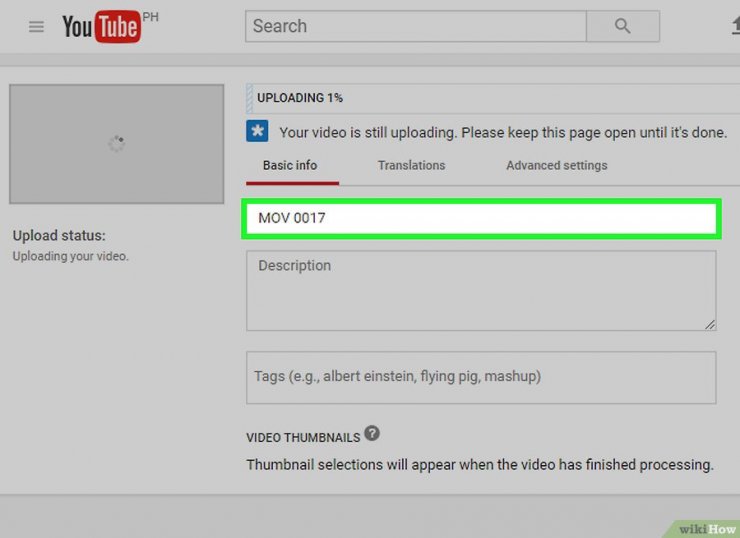Focus the YouTube Search field
740x538 pixels.
tap(415, 26)
